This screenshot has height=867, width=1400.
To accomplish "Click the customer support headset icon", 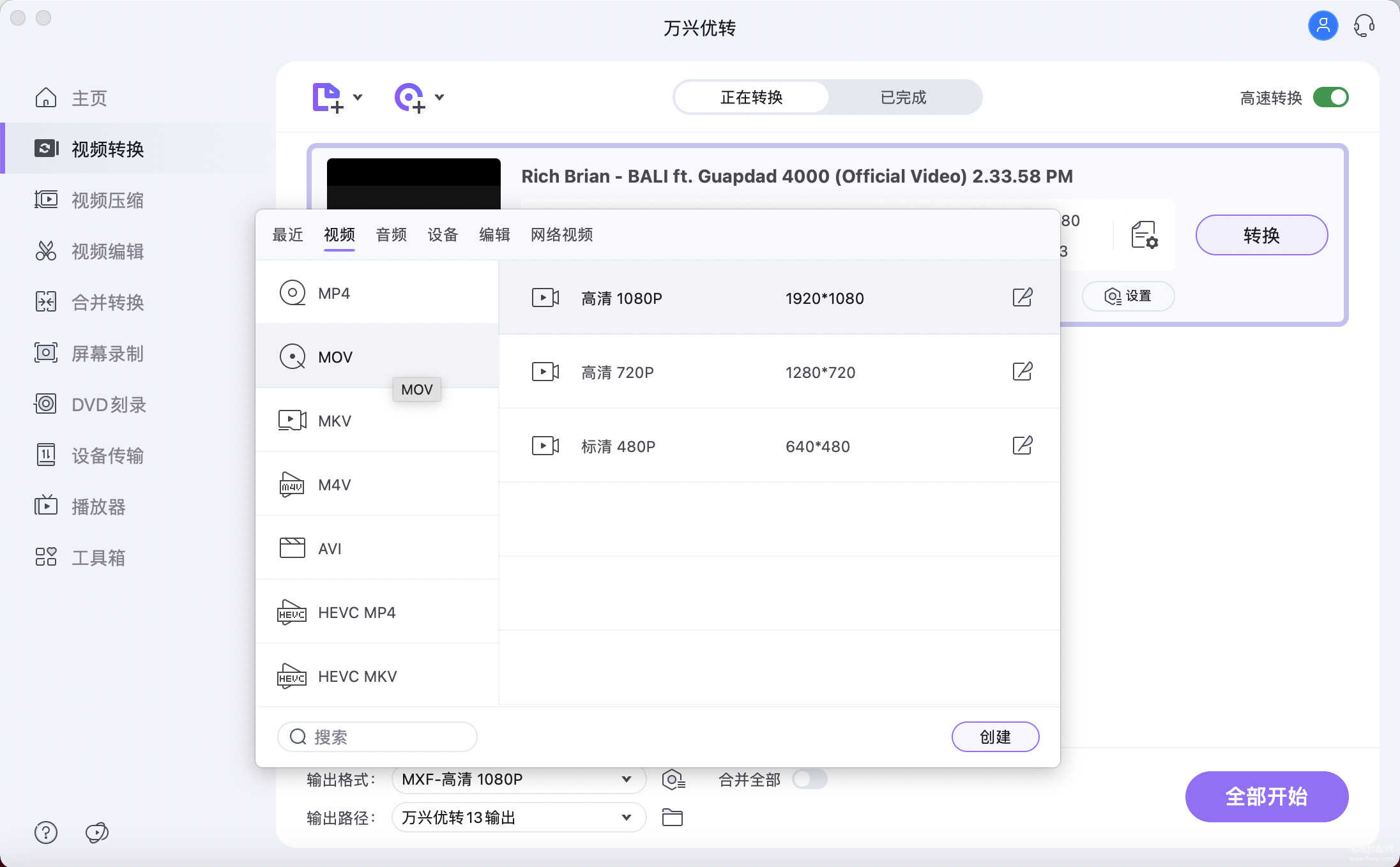I will (x=1364, y=26).
